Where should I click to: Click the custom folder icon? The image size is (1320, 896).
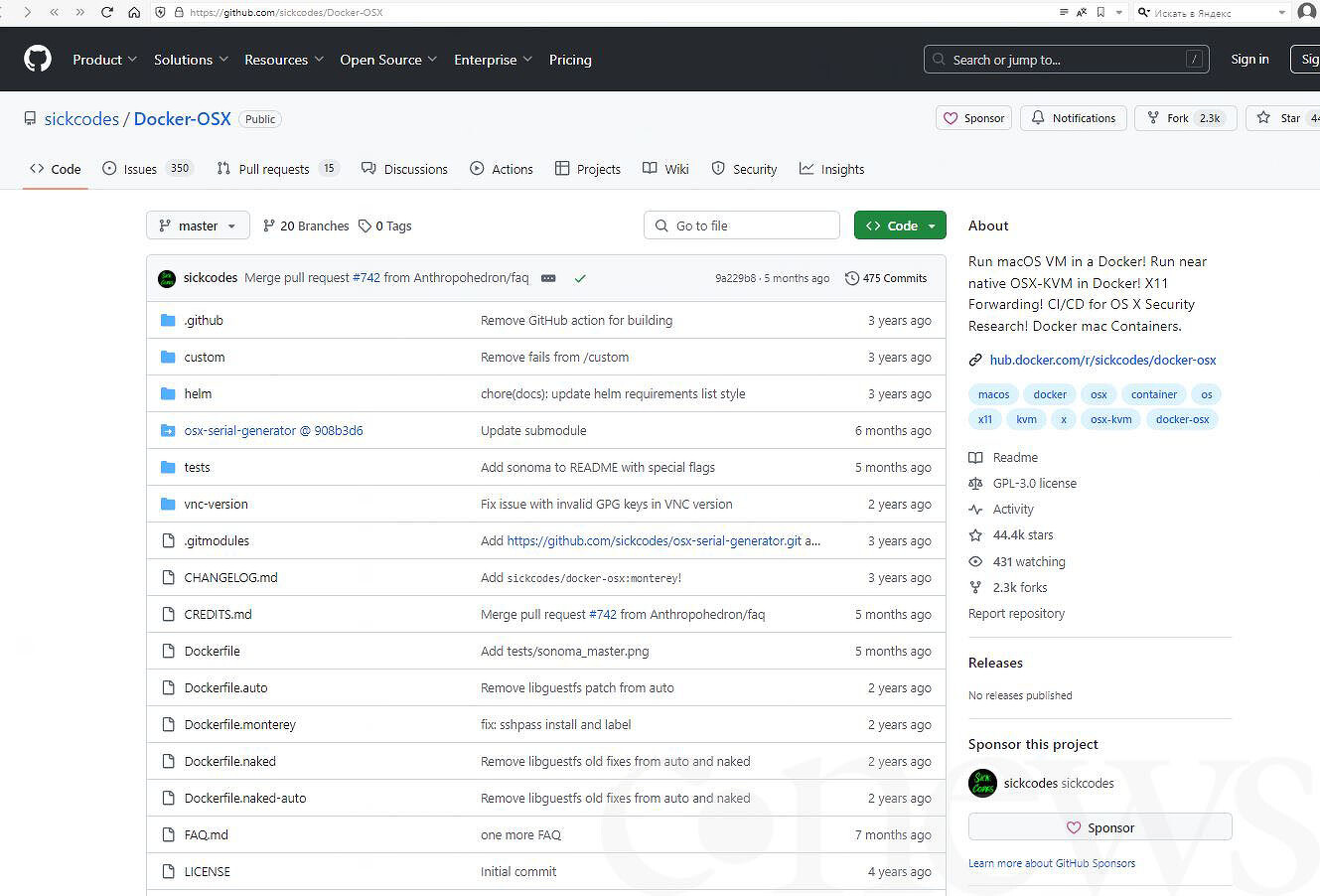tap(168, 357)
